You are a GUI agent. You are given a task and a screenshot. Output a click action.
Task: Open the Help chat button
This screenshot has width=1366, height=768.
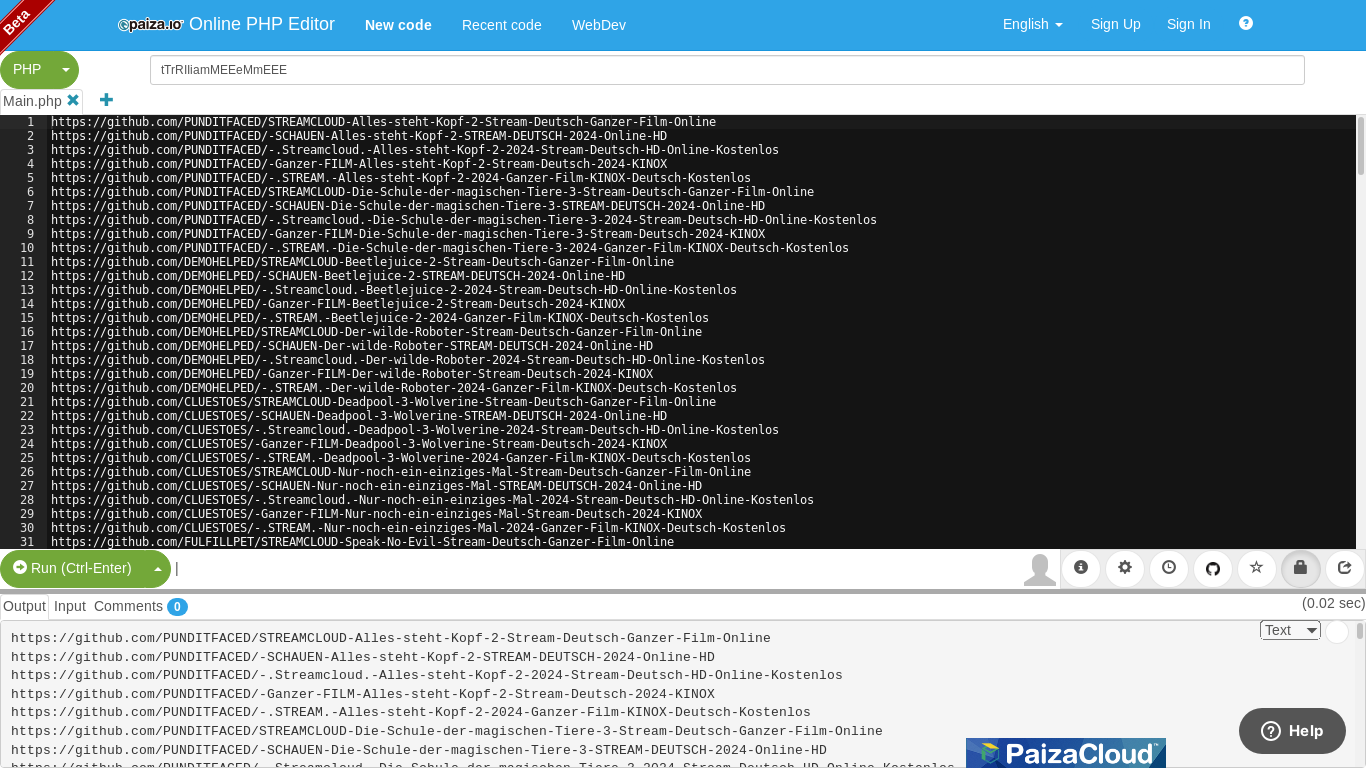(1292, 731)
